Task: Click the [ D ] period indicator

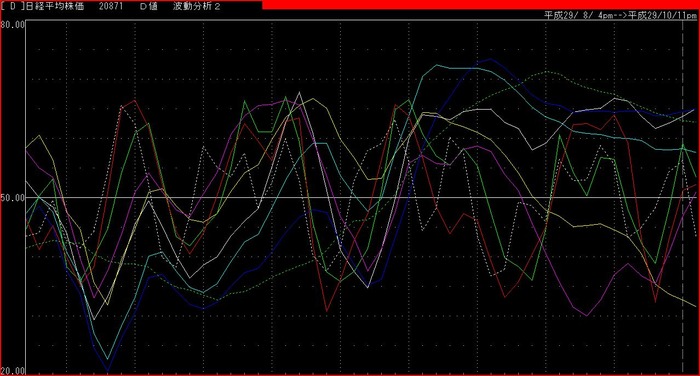Action: tap(12, 6)
